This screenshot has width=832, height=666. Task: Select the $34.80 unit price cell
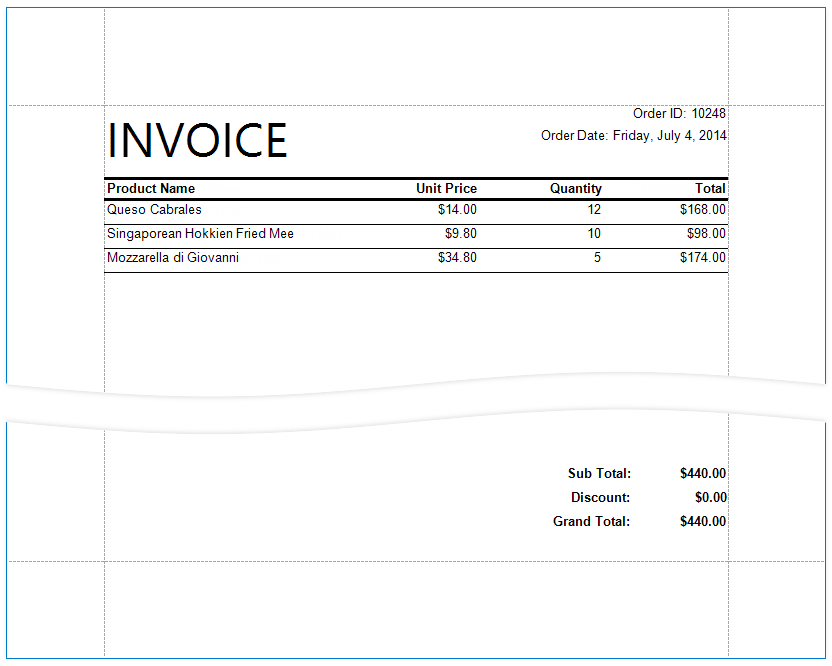click(x=457, y=258)
